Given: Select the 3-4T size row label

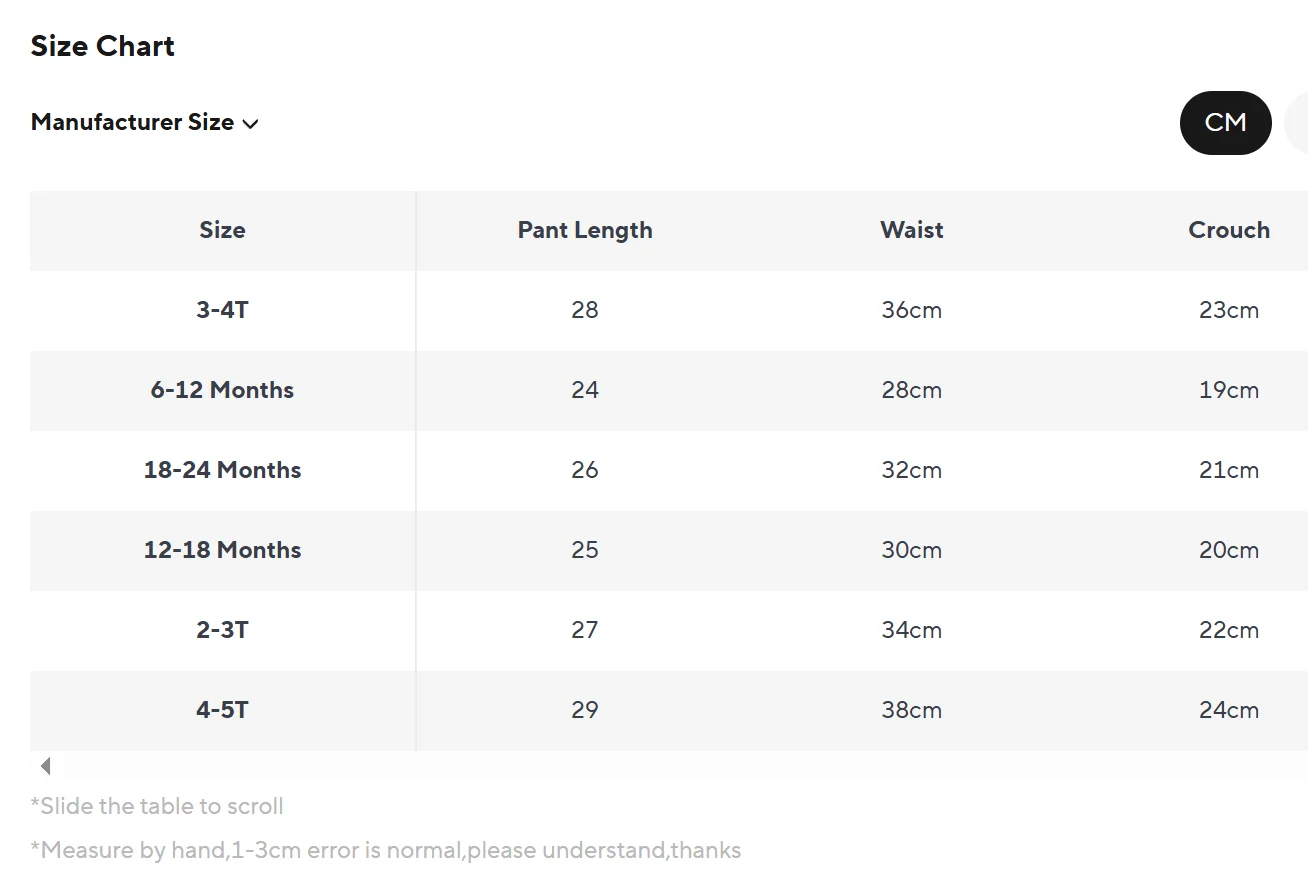Looking at the screenshot, I should tap(222, 310).
